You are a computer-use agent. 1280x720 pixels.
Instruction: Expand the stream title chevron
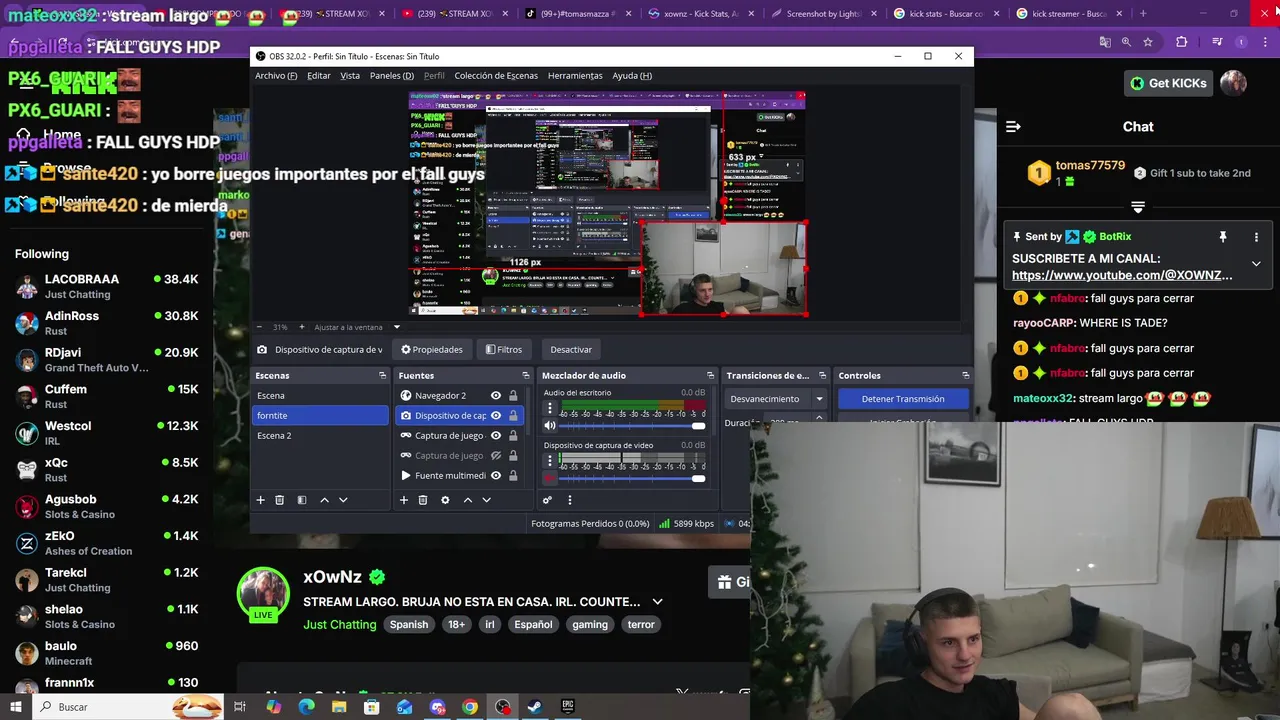657,601
